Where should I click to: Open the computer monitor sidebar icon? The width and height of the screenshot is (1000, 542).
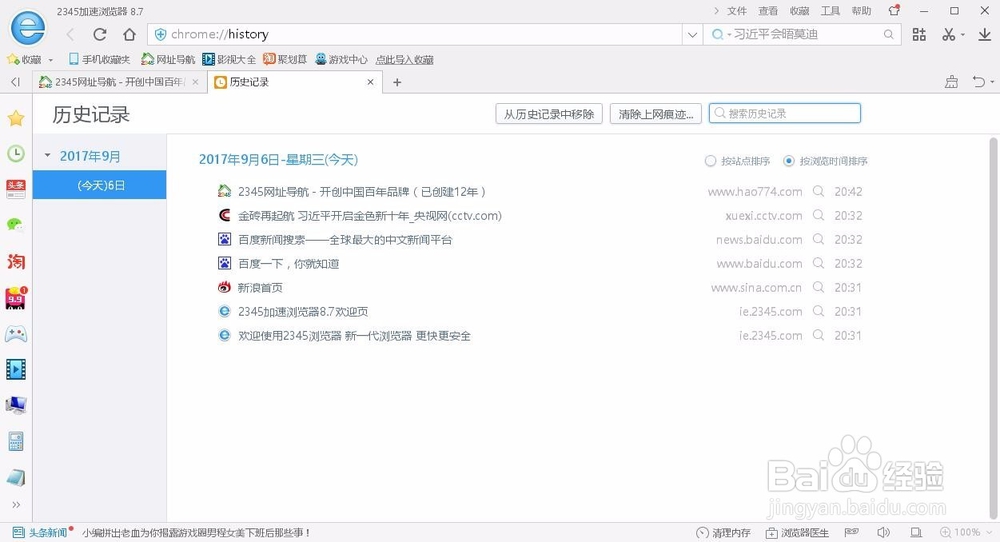16,405
